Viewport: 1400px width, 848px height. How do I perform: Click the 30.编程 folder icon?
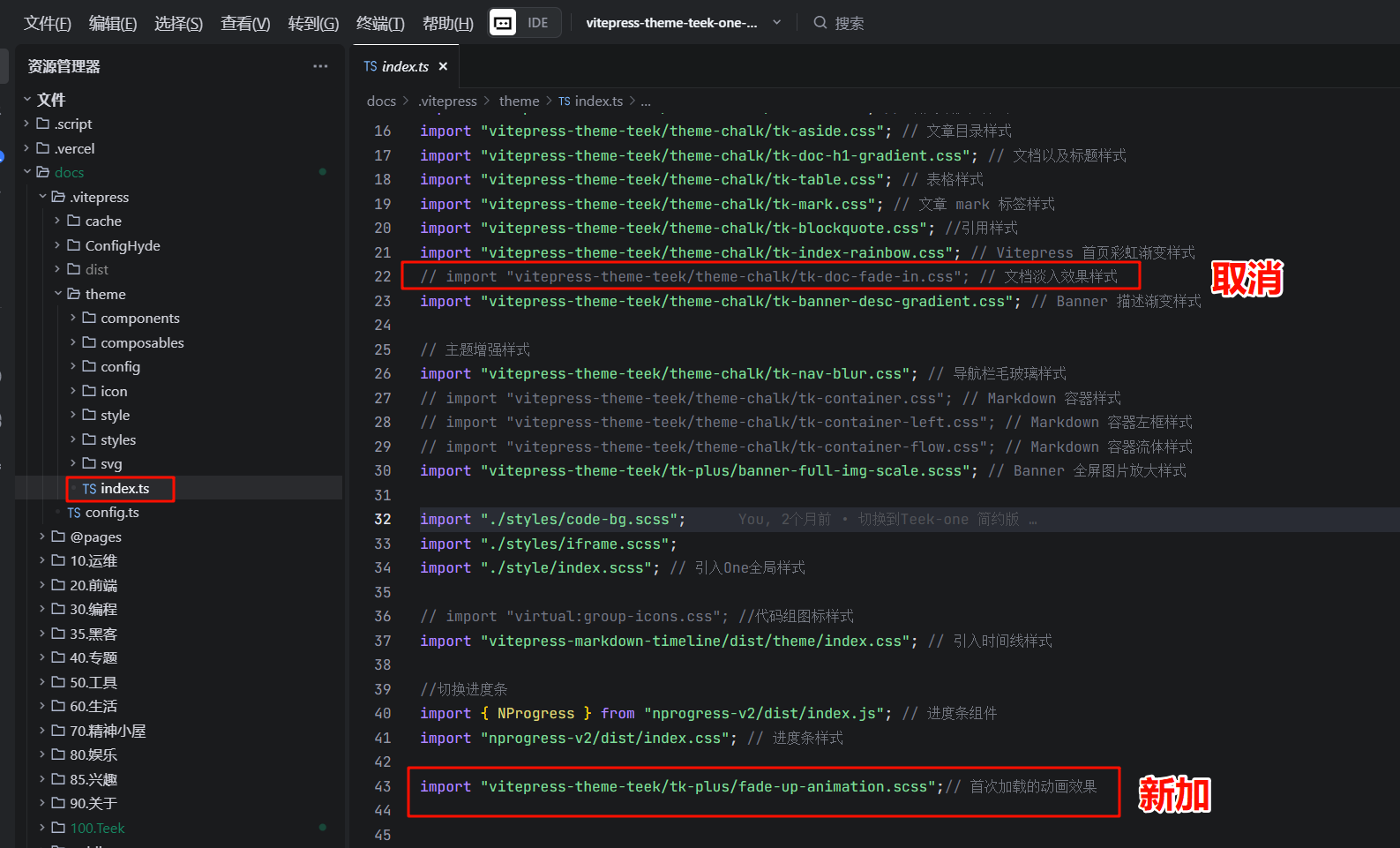point(58,609)
